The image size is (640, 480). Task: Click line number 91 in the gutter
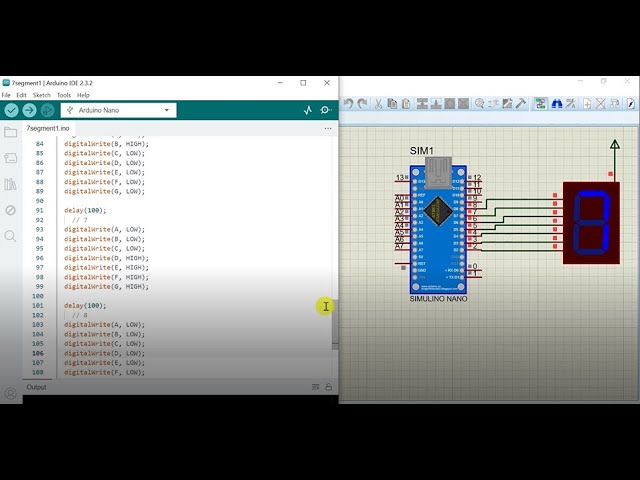39,211
